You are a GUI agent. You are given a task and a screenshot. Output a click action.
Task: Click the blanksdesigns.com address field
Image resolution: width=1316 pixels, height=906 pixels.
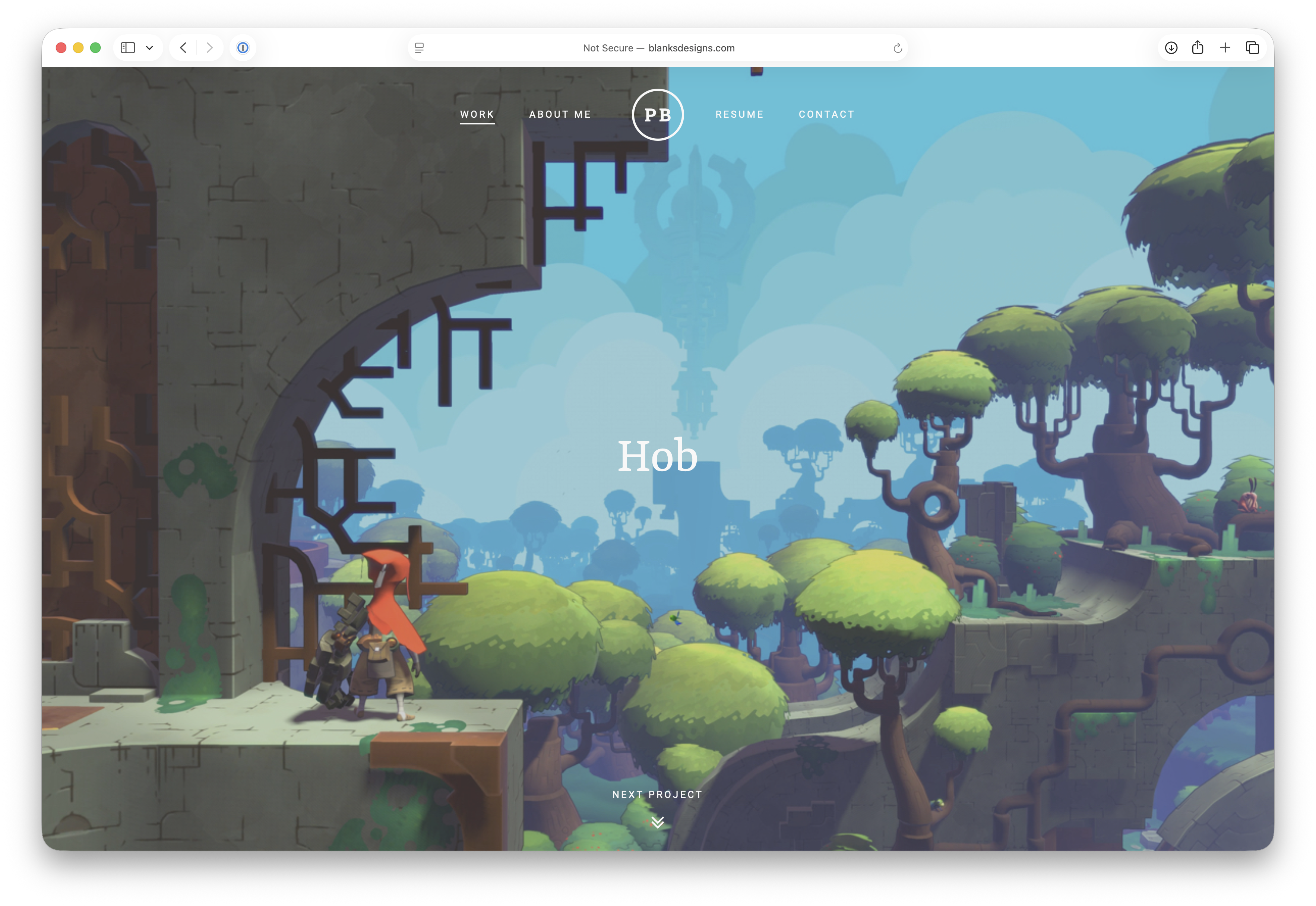659,48
